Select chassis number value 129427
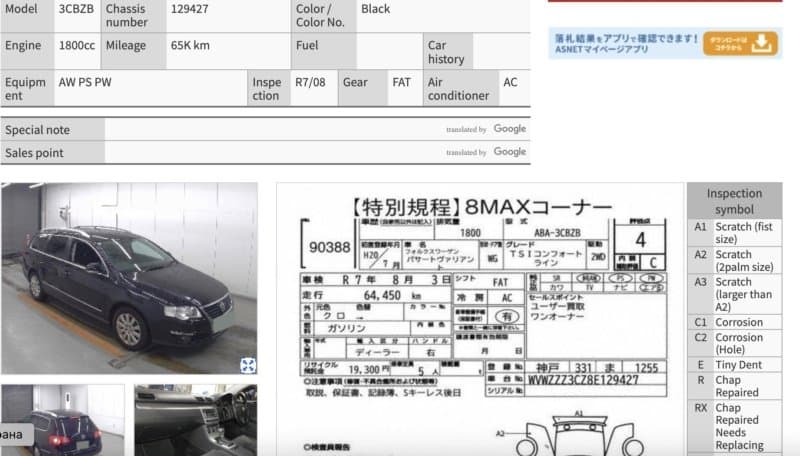Image resolution: width=800 pixels, height=456 pixels. pos(189,9)
